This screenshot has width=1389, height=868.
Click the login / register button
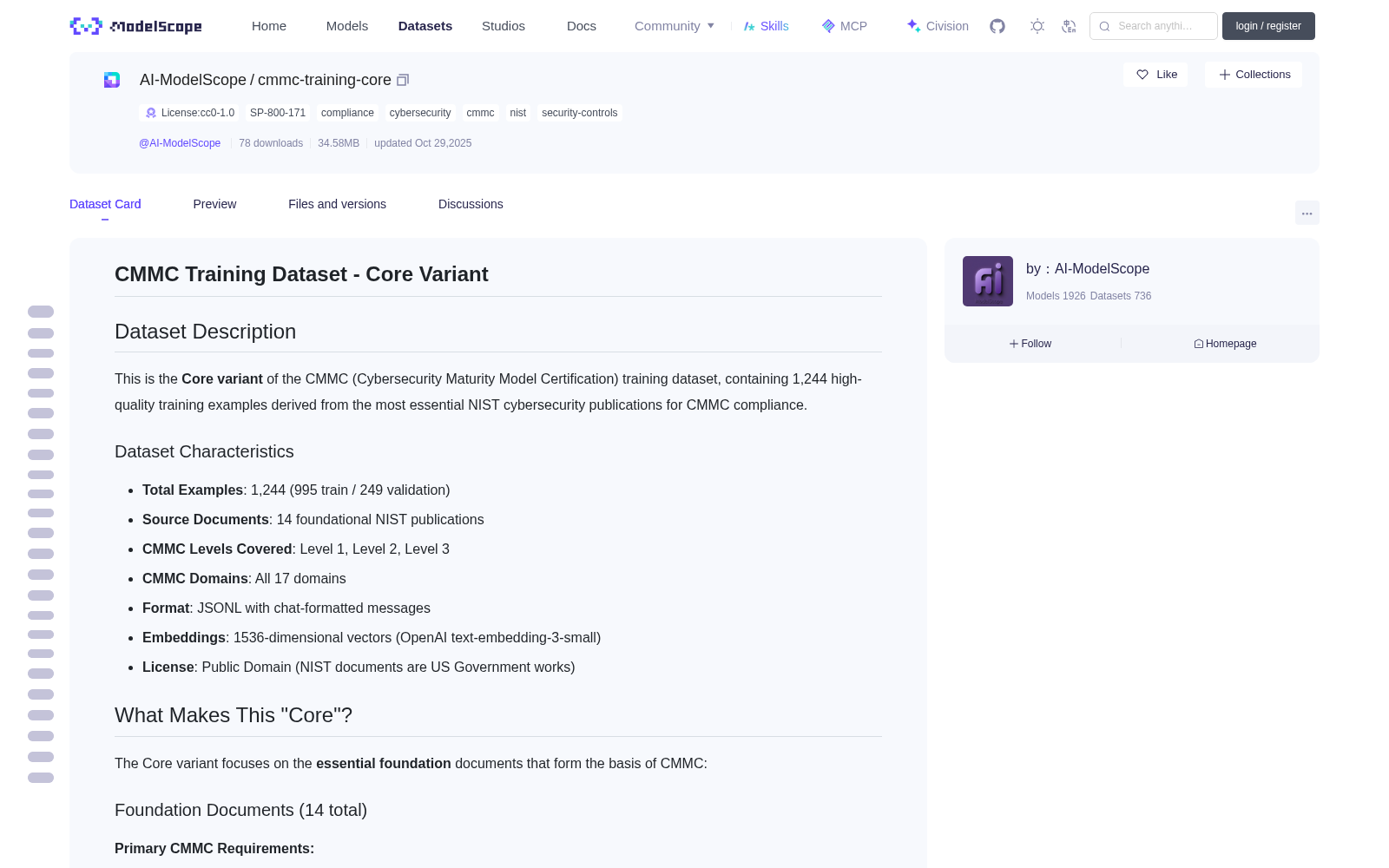[1268, 26]
